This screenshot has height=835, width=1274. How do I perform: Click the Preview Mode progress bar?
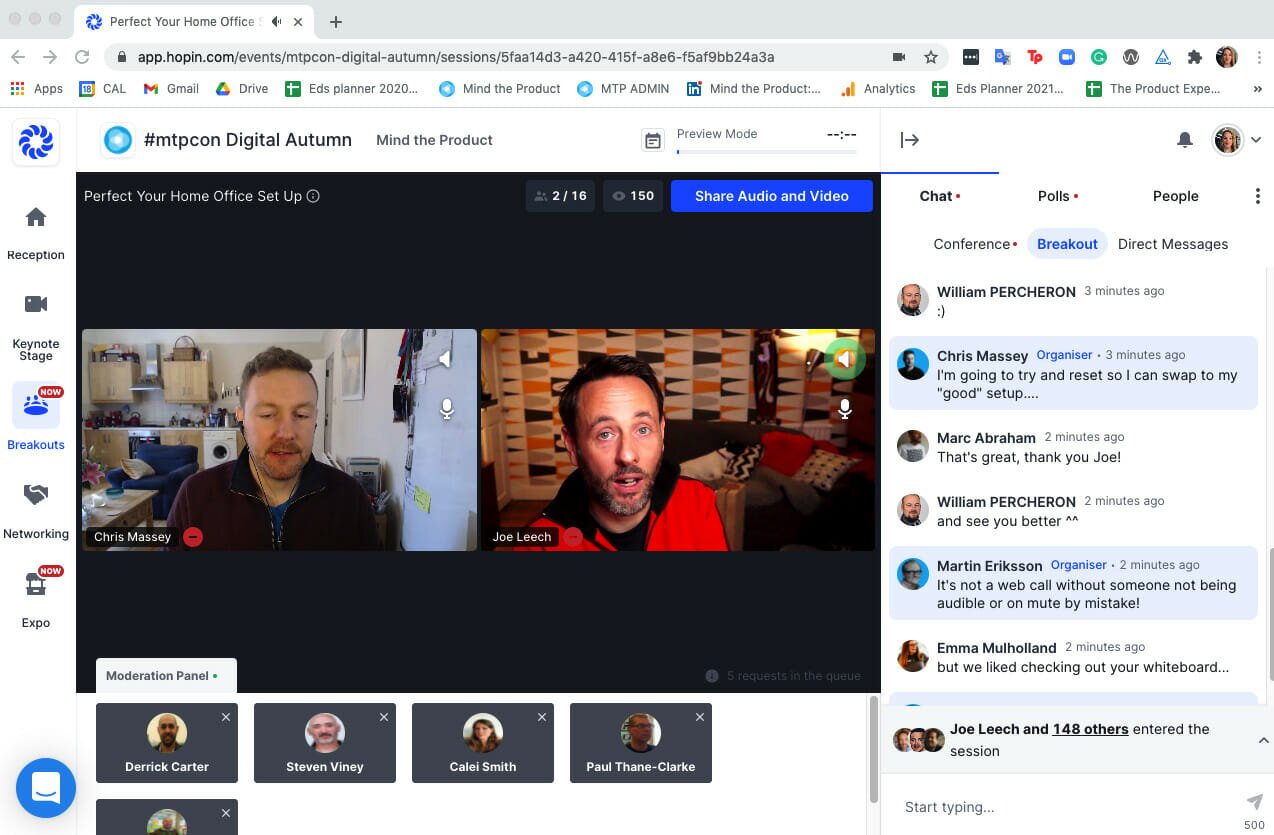click(x=766, y=152)
